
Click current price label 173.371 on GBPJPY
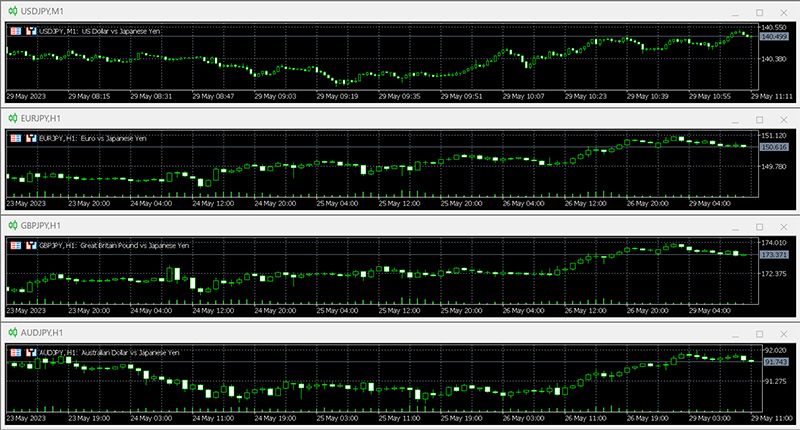tap(774, 254)
